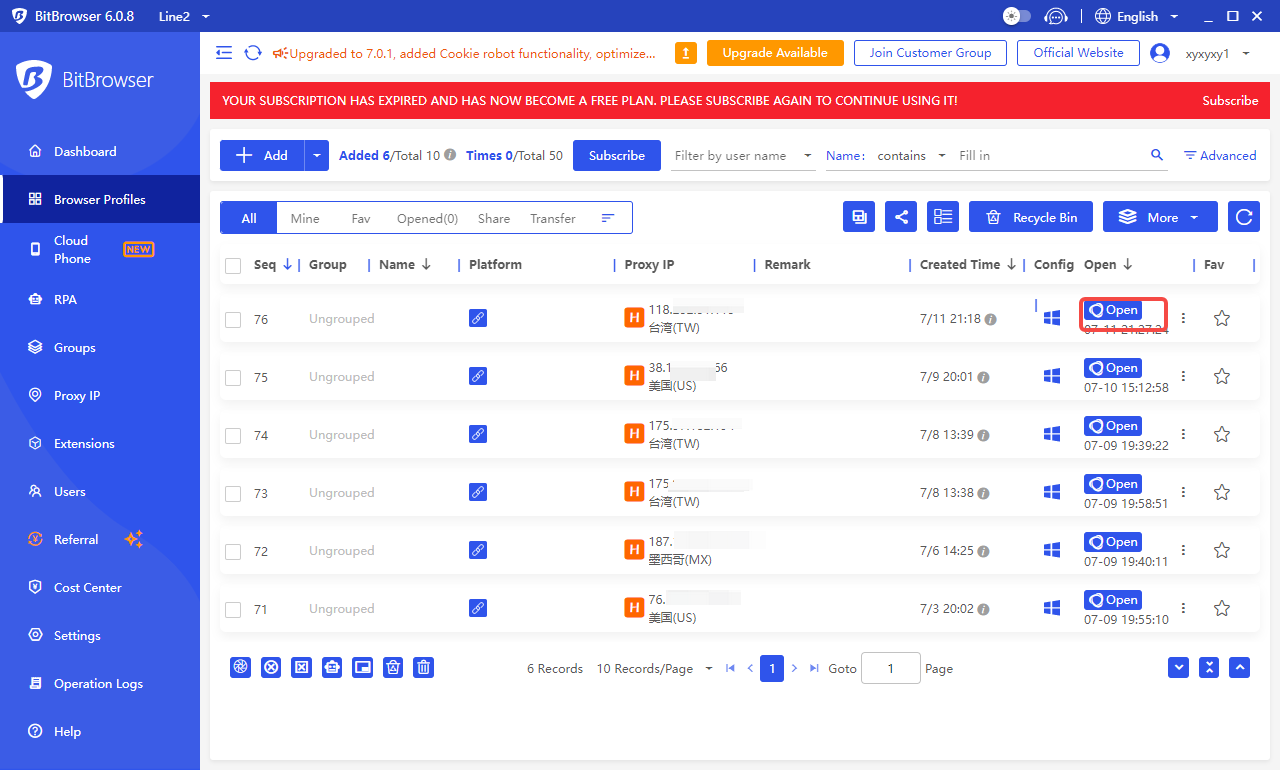Screen dimensions: 1280x770
Task: Check the box for profile 72
Action: click(x=233, y=551)
